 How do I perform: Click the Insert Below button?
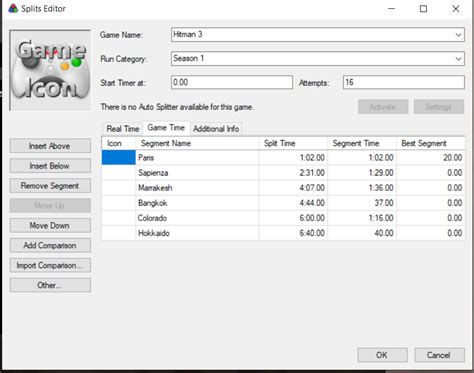click(50, 166)
